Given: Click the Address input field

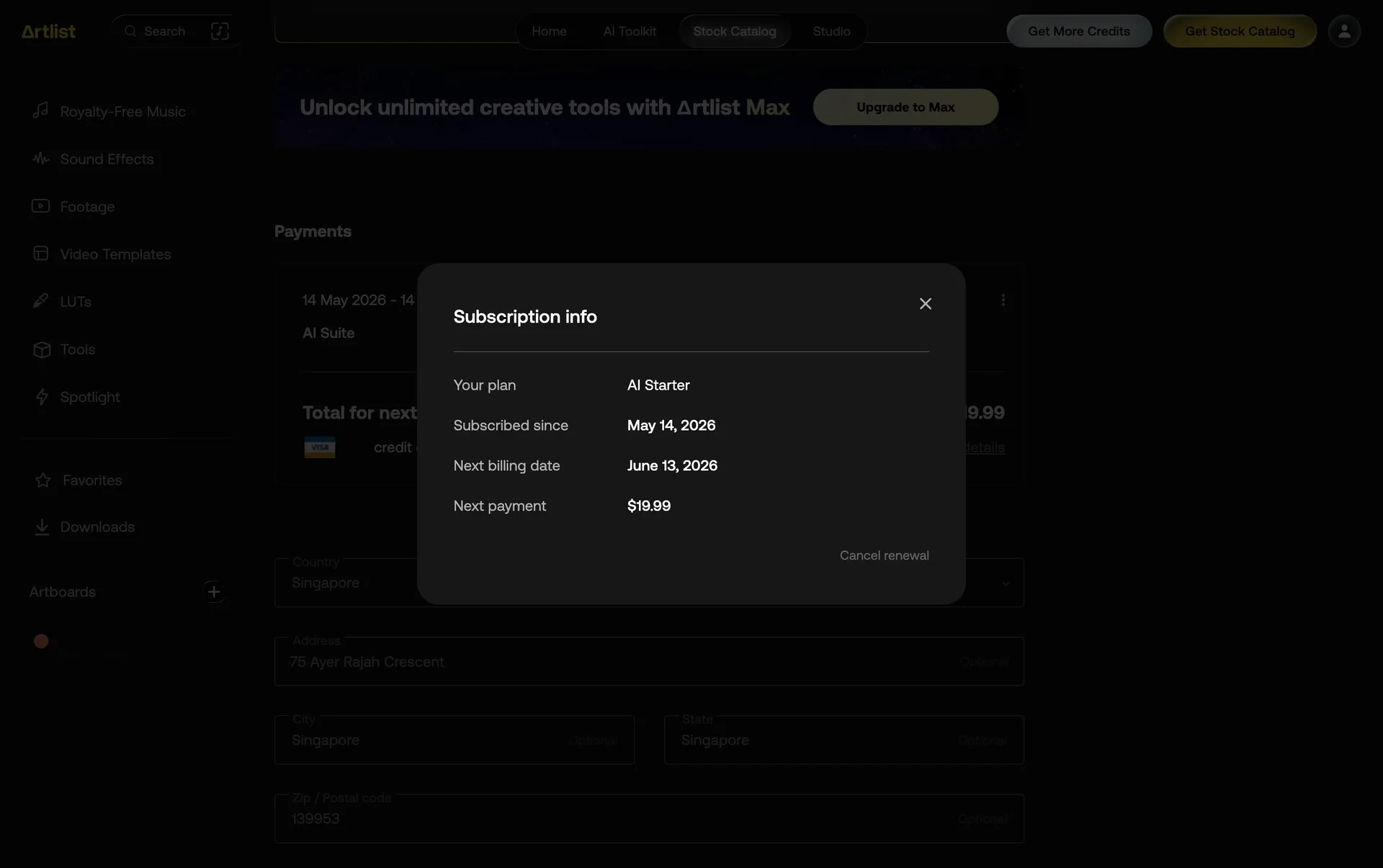Looking at the screenshot, I should point(648,661).
